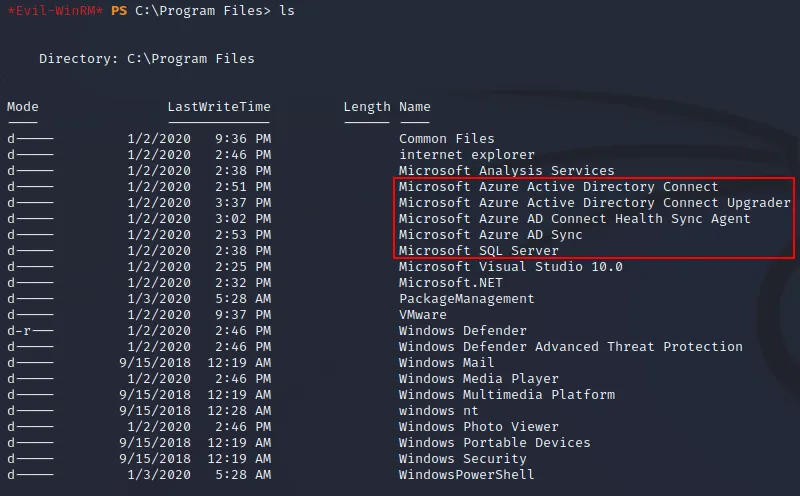Click the 1/3/2020 date of WindowsPowerShell row
The width and height of the screenshot is (800, 496).
pyautogui.click(x=159, y=475)
